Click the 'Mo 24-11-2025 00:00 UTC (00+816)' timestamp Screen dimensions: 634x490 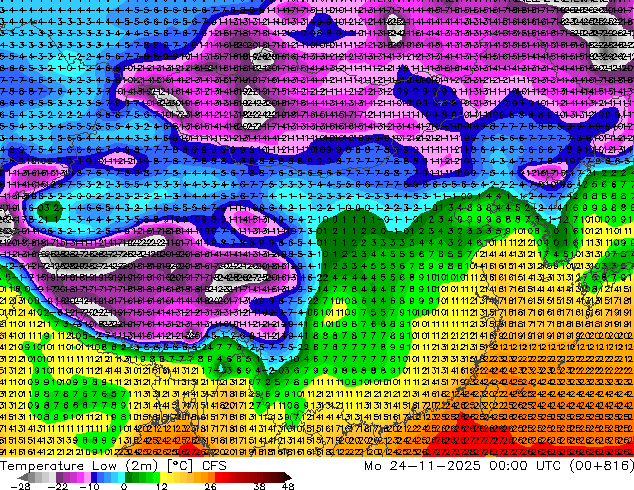point(499,466)
